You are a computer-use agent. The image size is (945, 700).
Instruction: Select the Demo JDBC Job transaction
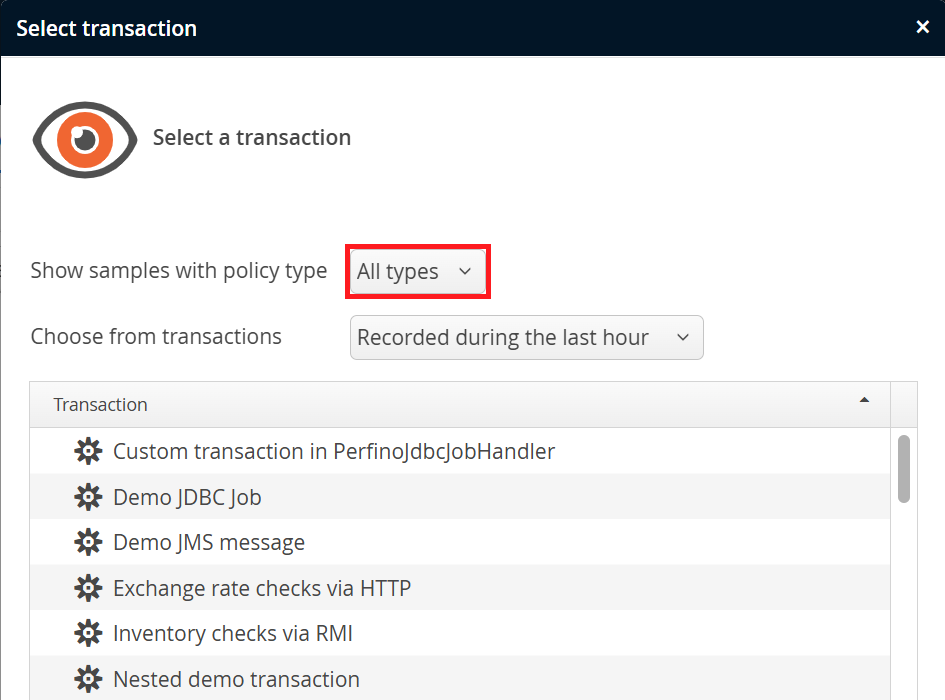(187, 497)
